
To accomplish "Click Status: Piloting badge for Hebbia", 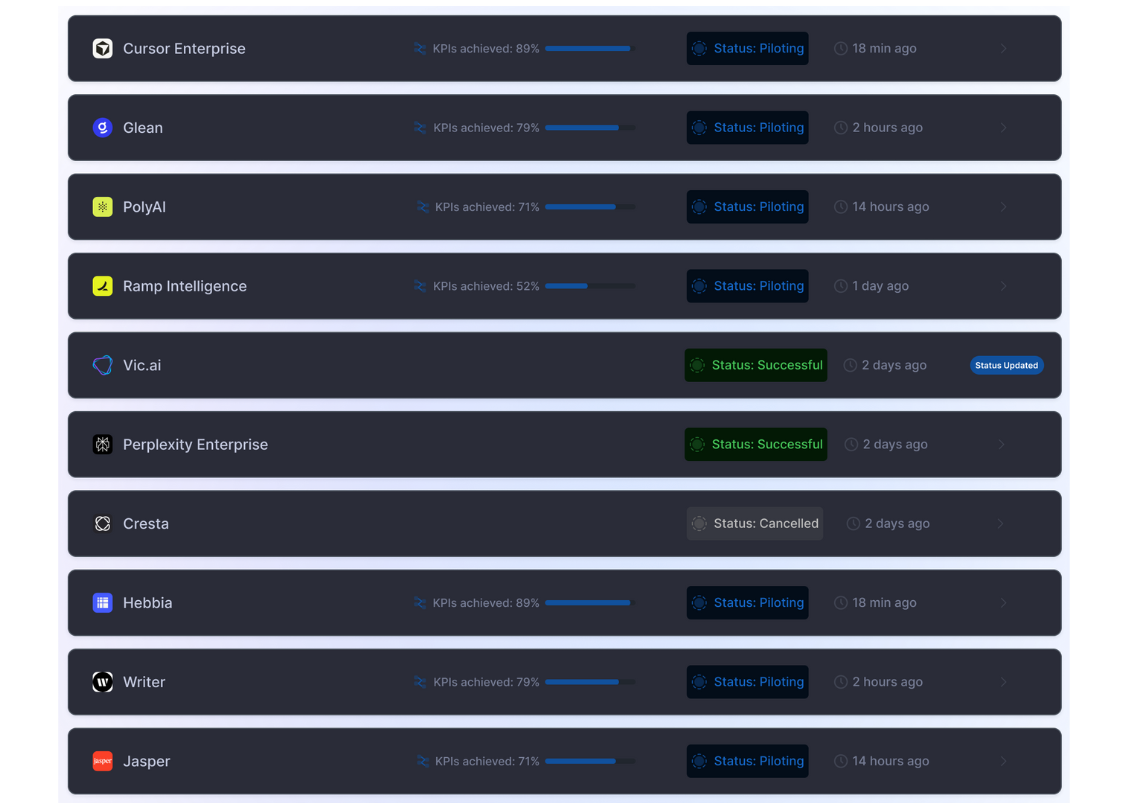I will click(x=747, y=602).
